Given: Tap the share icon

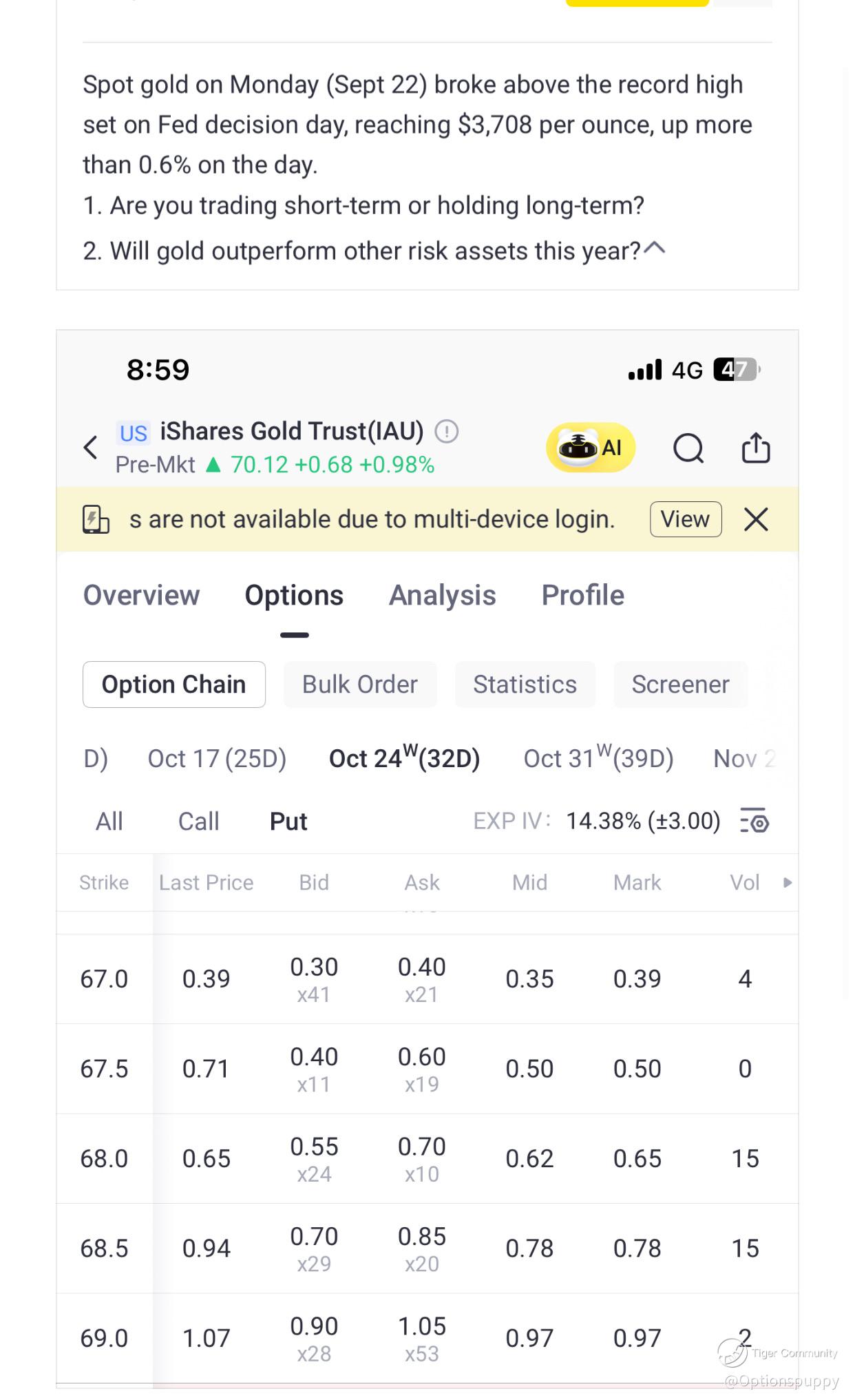Looking at the screenshot, I should pyautogui.click(x=755, y=448).
